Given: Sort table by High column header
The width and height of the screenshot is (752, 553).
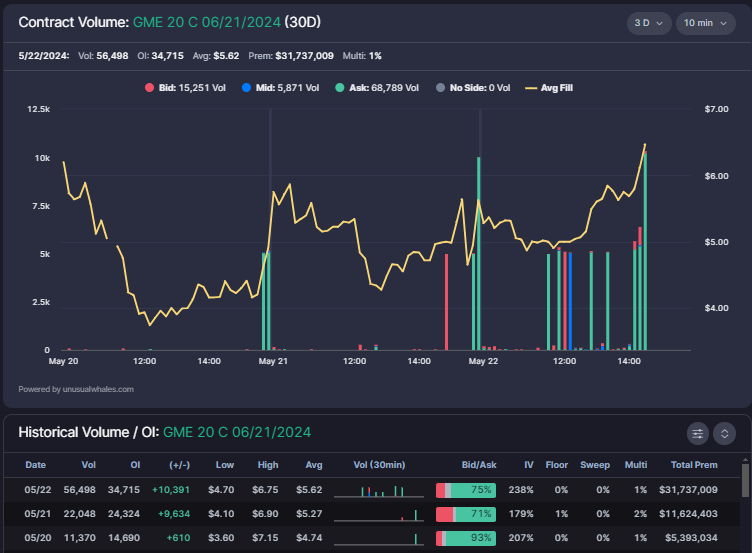Looking at the screenshot, I should point(268,465).
